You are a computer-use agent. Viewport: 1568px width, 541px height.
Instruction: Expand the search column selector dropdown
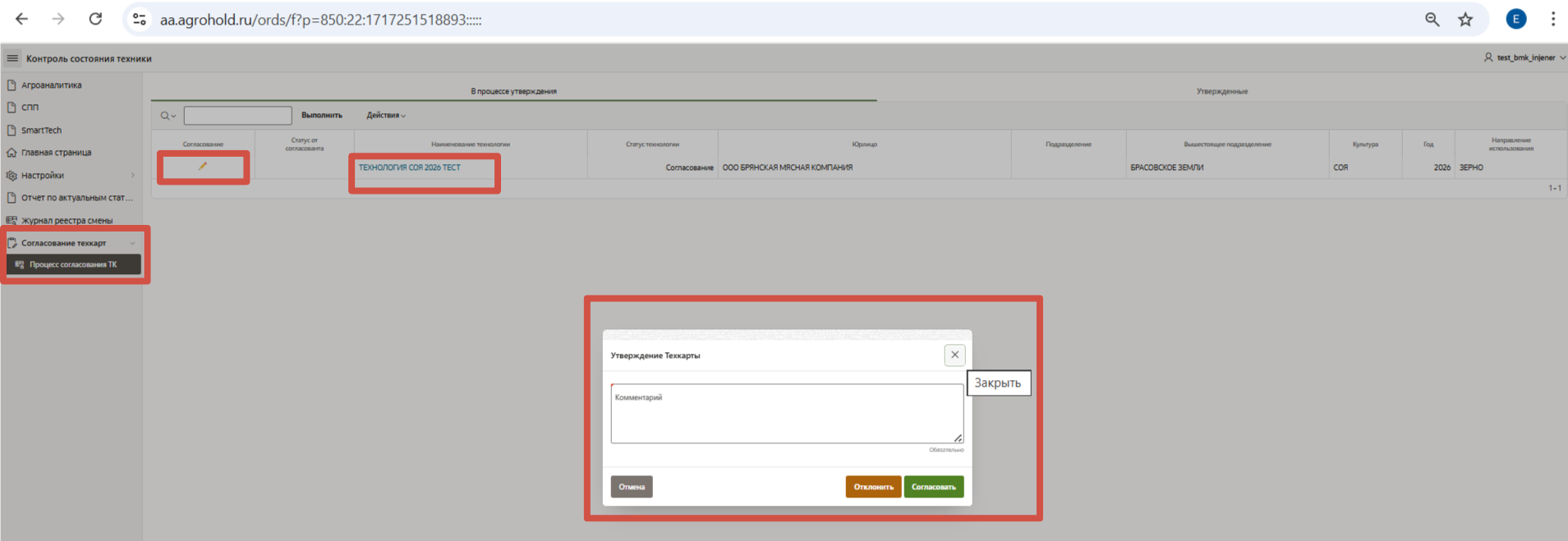[x=168, y=116]
